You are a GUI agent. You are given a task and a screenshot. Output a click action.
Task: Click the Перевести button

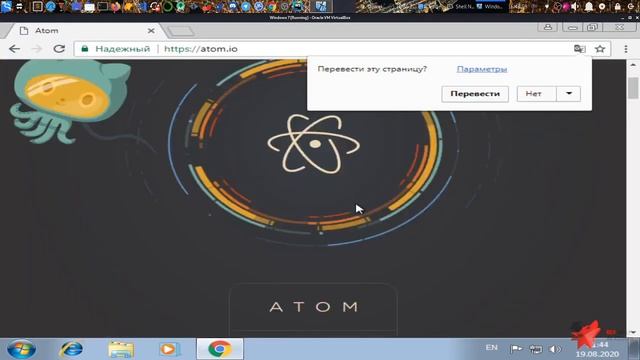pos(475,94)
